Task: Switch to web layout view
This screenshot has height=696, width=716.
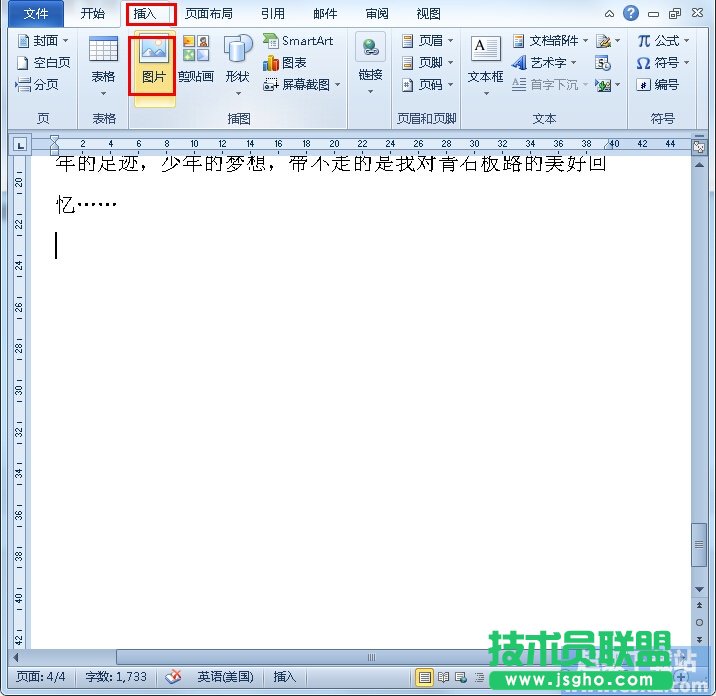Action: [461, 677]
